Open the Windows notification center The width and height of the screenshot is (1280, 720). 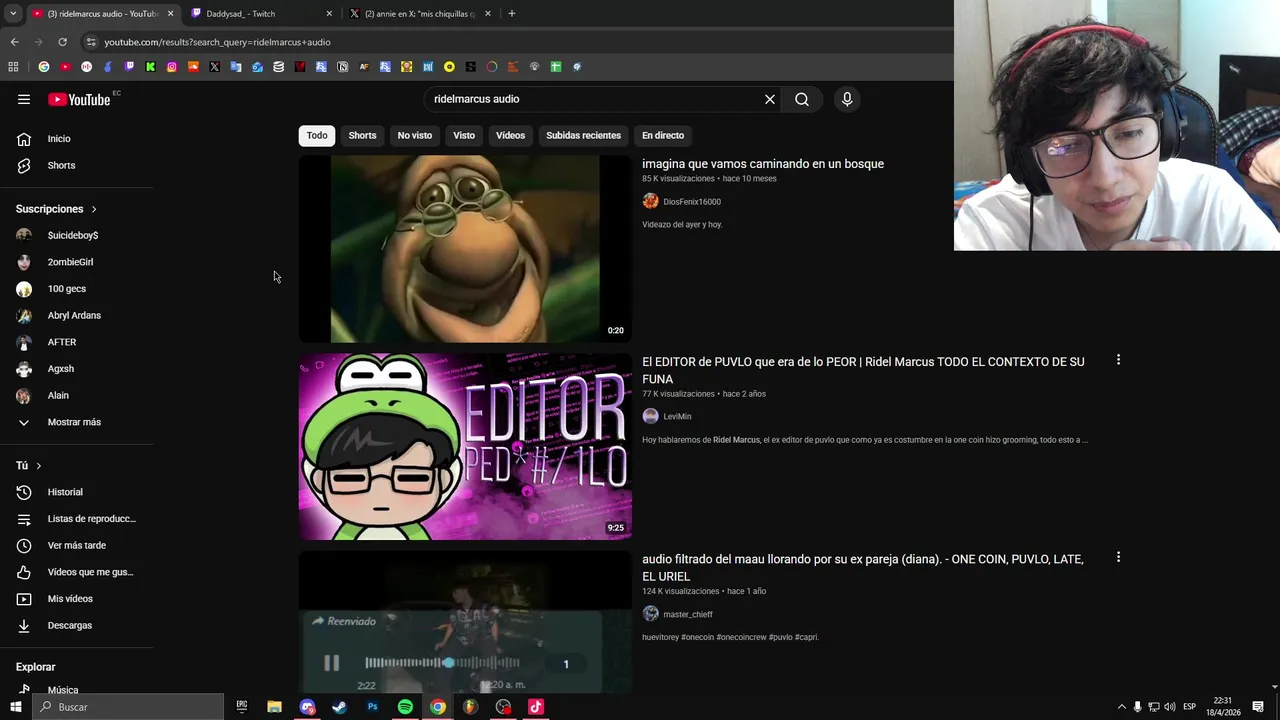coord(1258,707)
